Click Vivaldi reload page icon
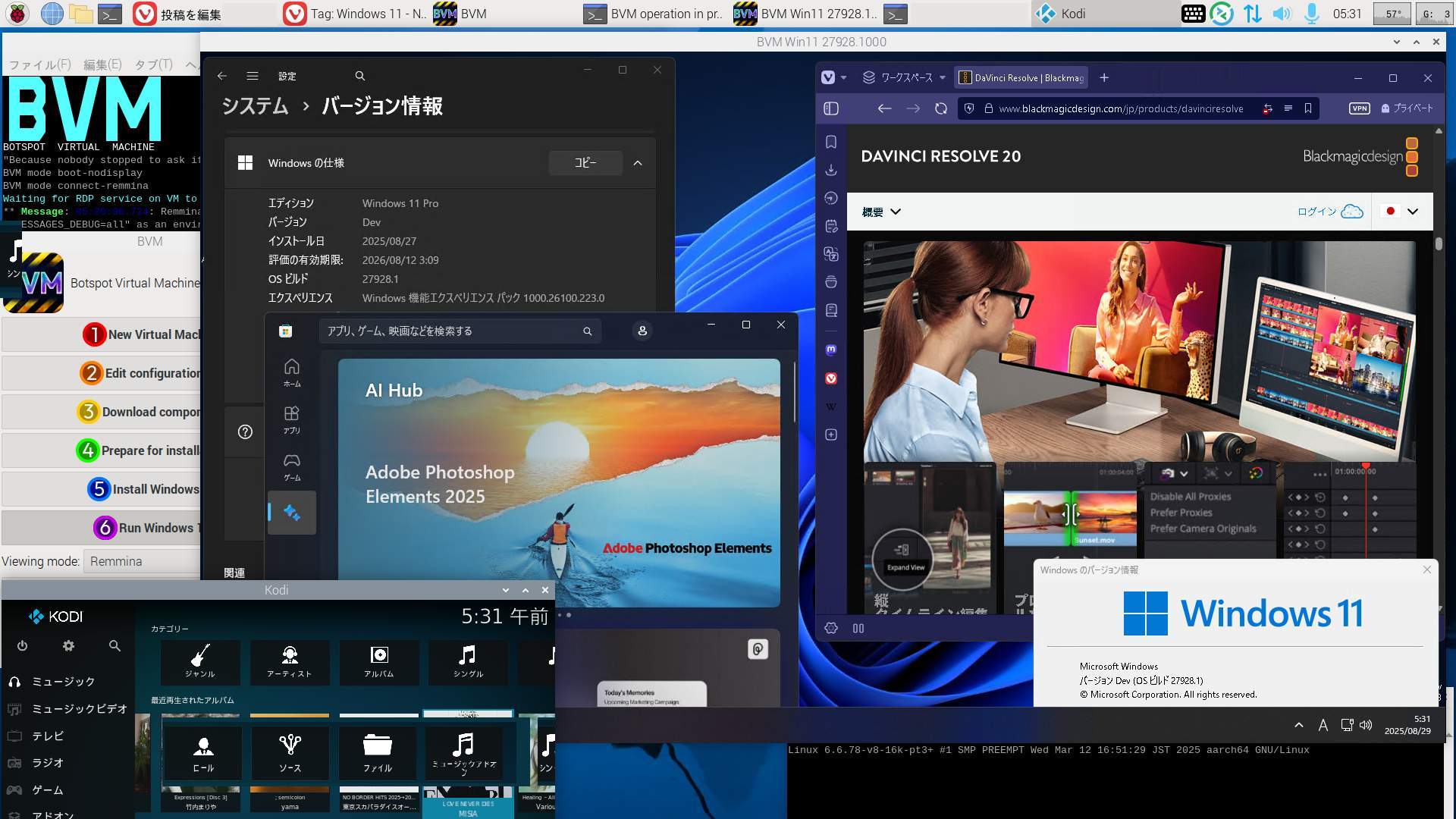 tap(941, 108)
